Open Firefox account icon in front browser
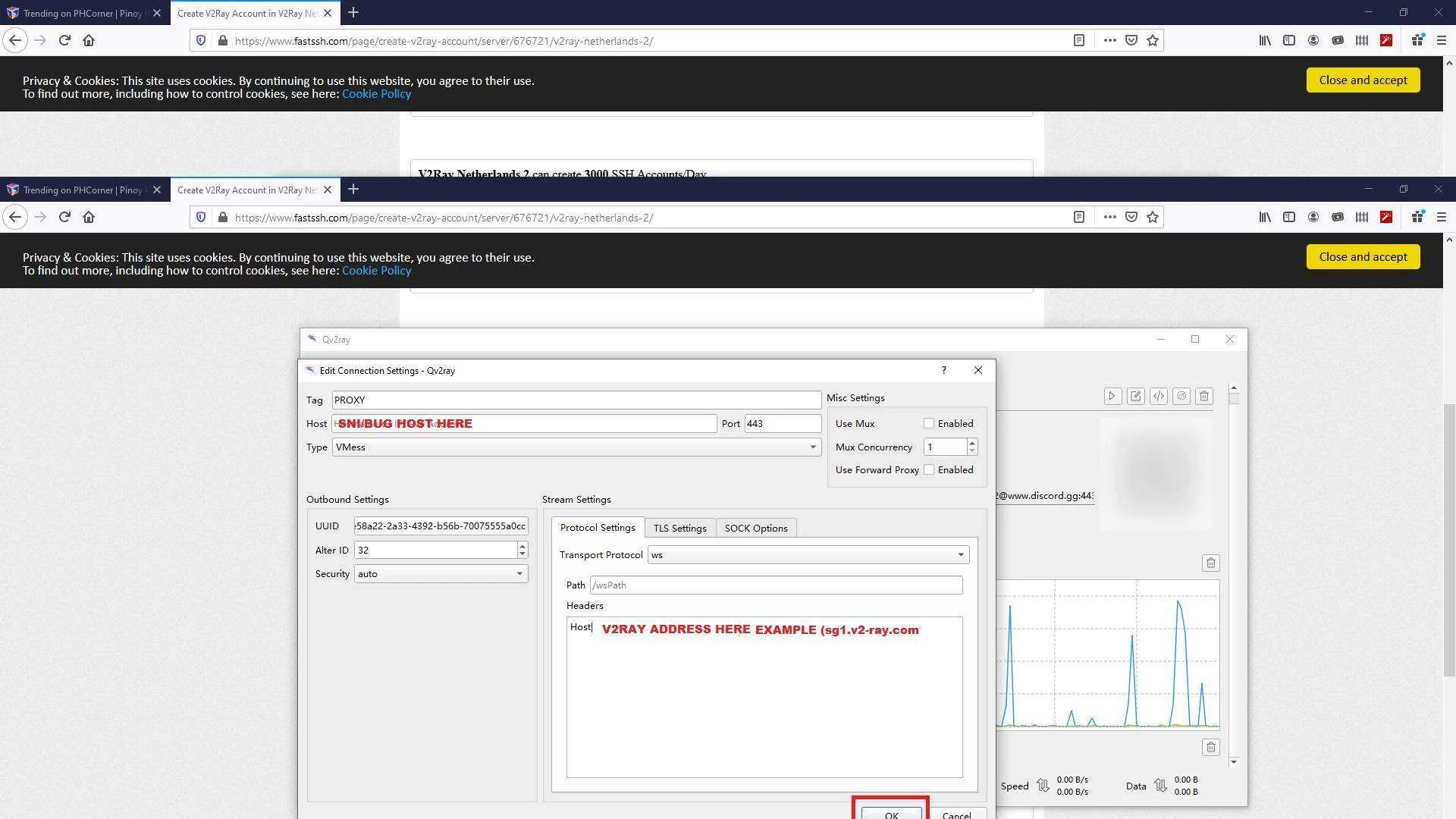The height and width of the screenshot is (819, 1456). [x=1313, y=218]
